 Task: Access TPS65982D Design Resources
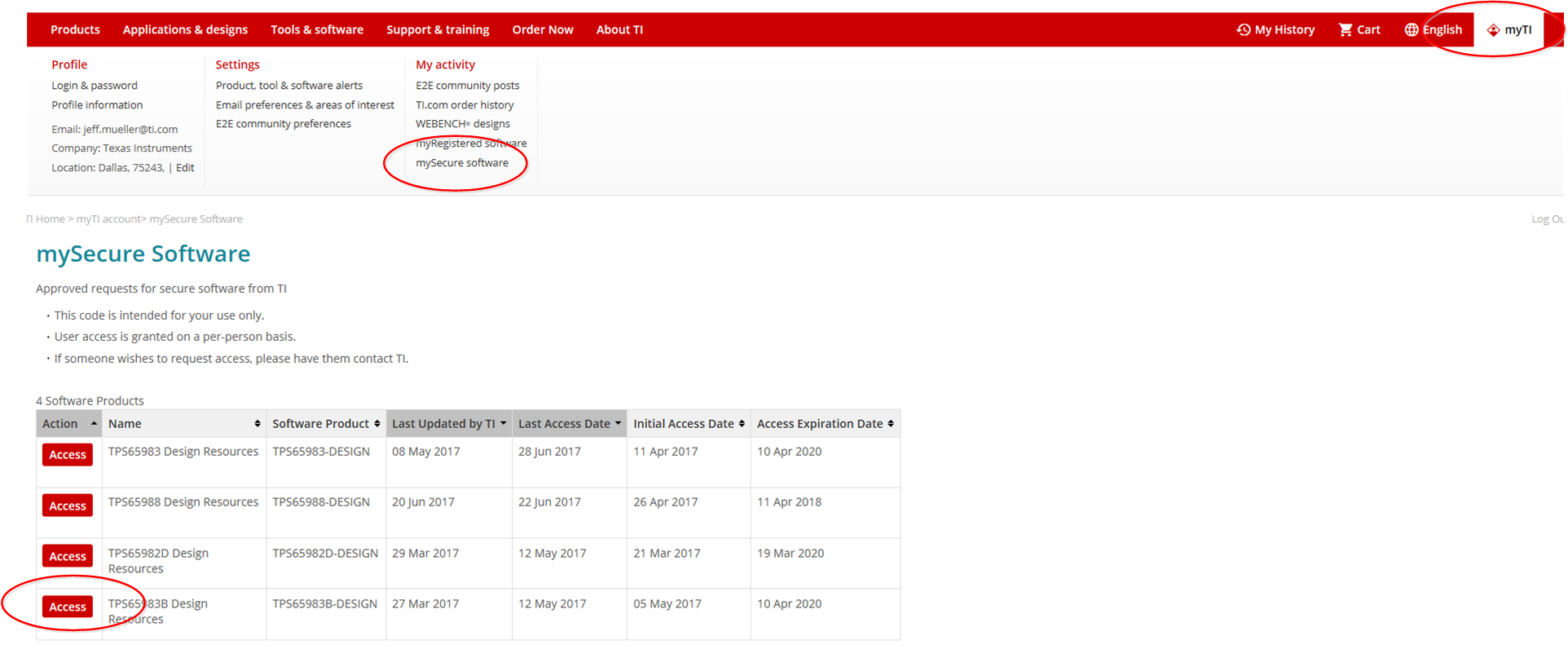pos(68,556)
